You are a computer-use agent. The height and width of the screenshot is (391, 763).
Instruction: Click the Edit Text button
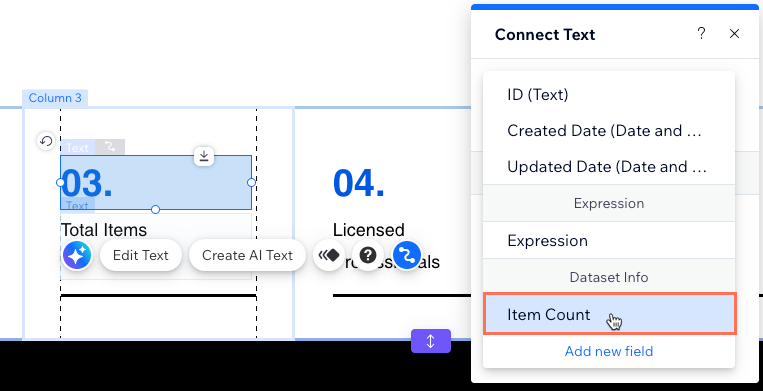[141, 255]
